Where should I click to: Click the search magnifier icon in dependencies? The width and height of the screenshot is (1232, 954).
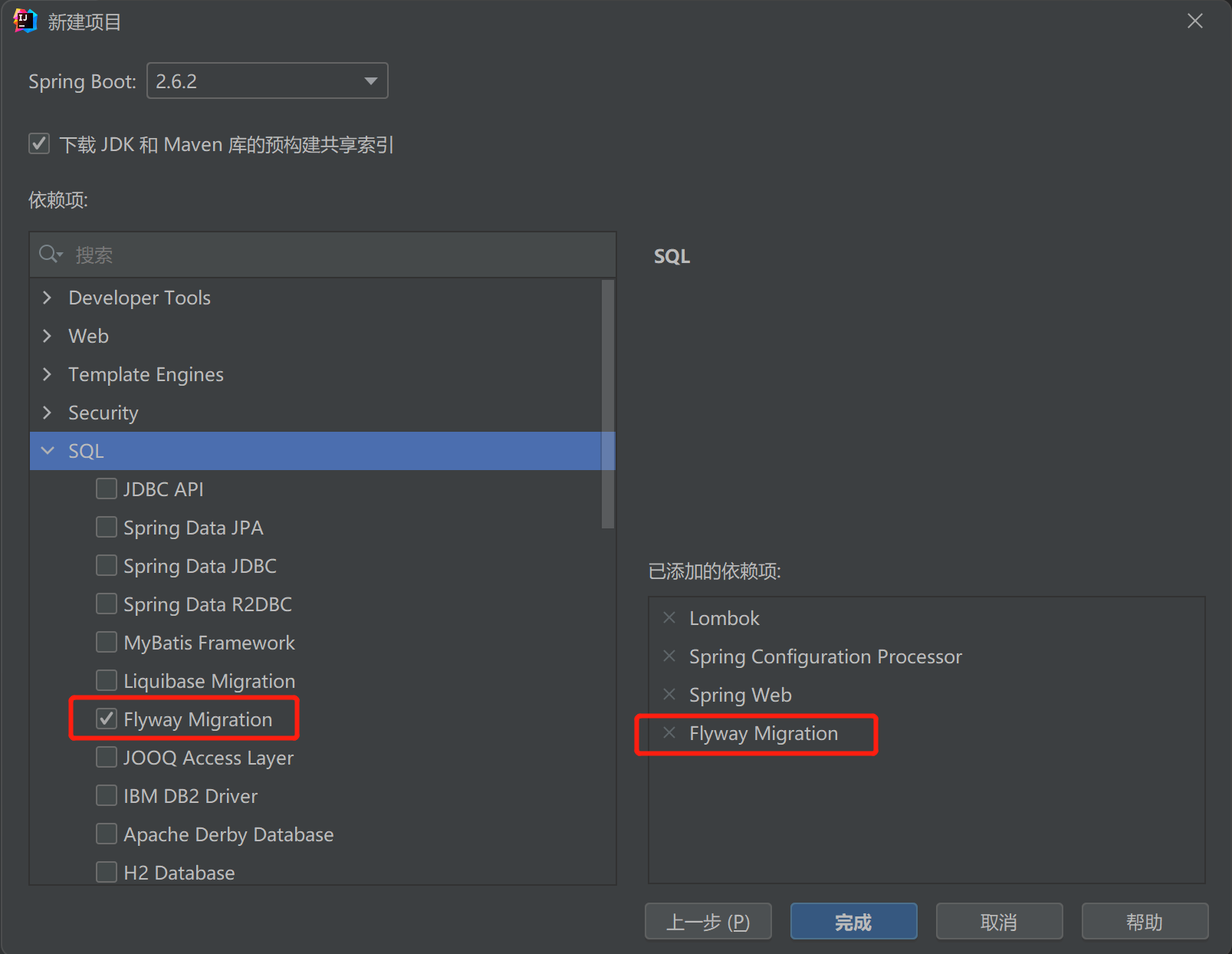[51, 254]
